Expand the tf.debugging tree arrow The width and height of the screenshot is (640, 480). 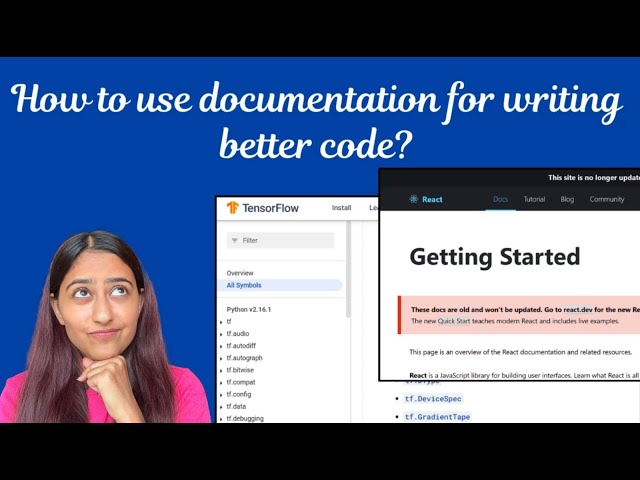coord(222,419)
